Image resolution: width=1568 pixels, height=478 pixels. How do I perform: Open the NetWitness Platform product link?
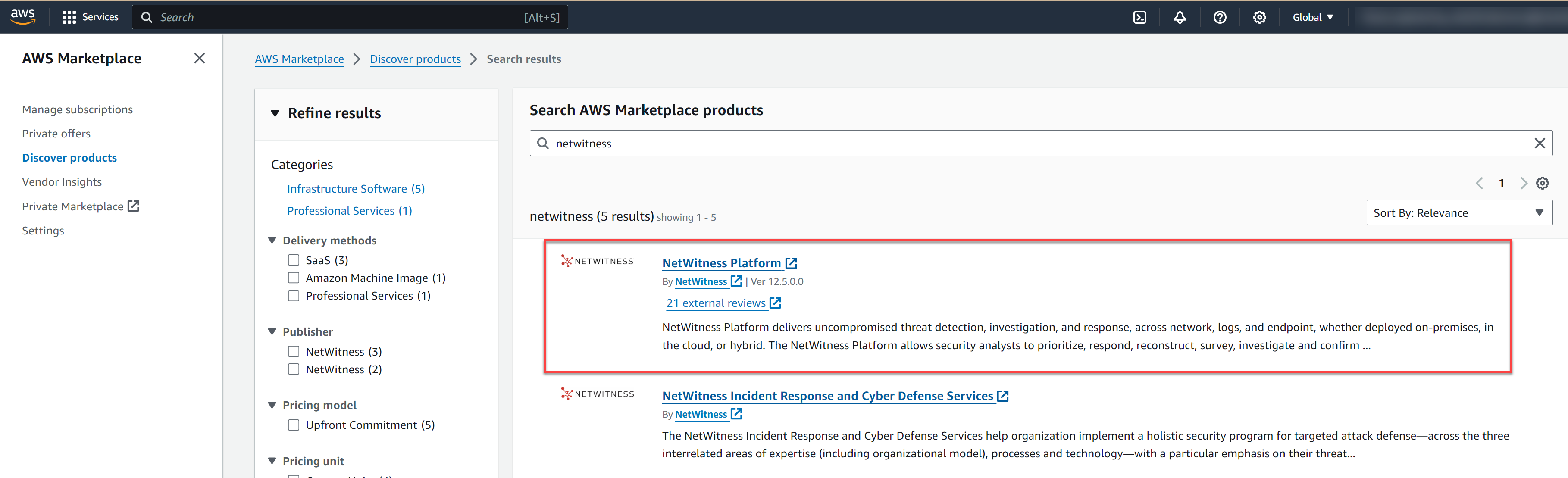pos(721,263)
